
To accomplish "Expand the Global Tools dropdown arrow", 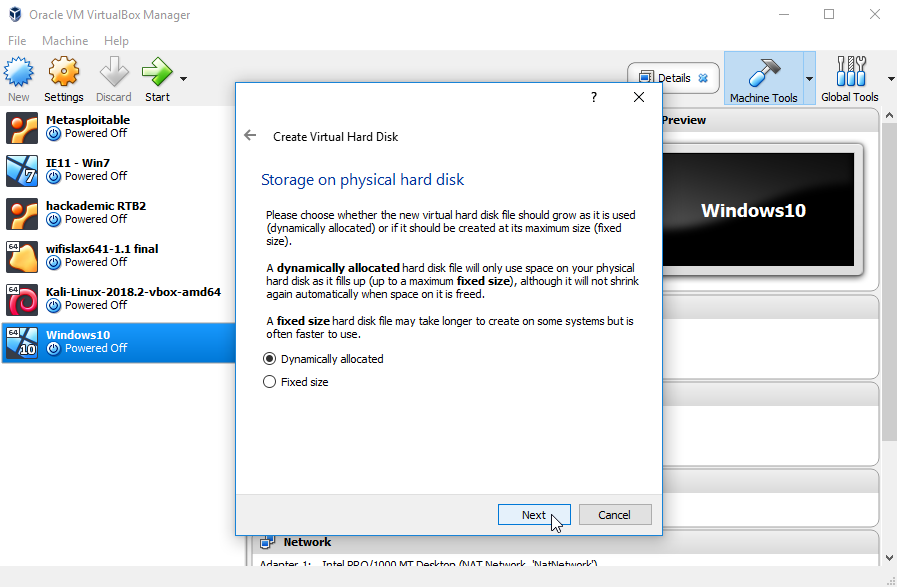I will coord(890,78).
